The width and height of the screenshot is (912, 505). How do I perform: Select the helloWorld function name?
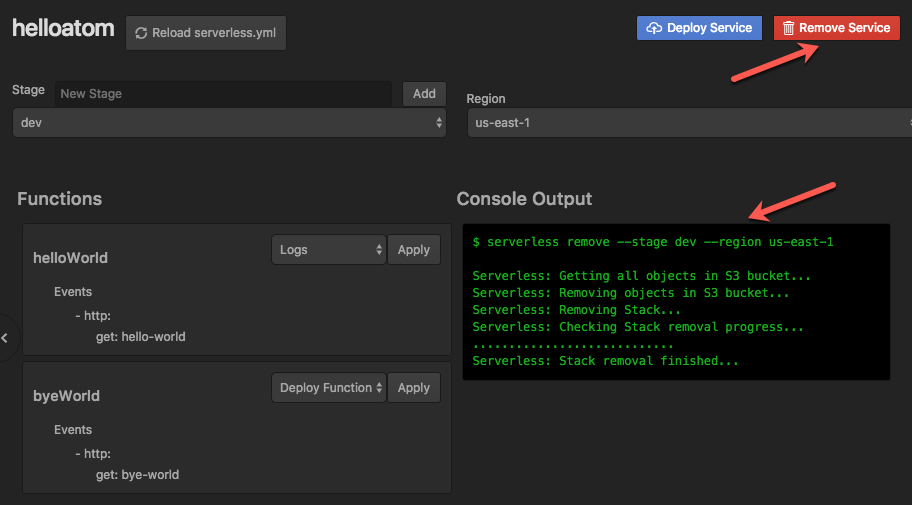click(70, 258)
